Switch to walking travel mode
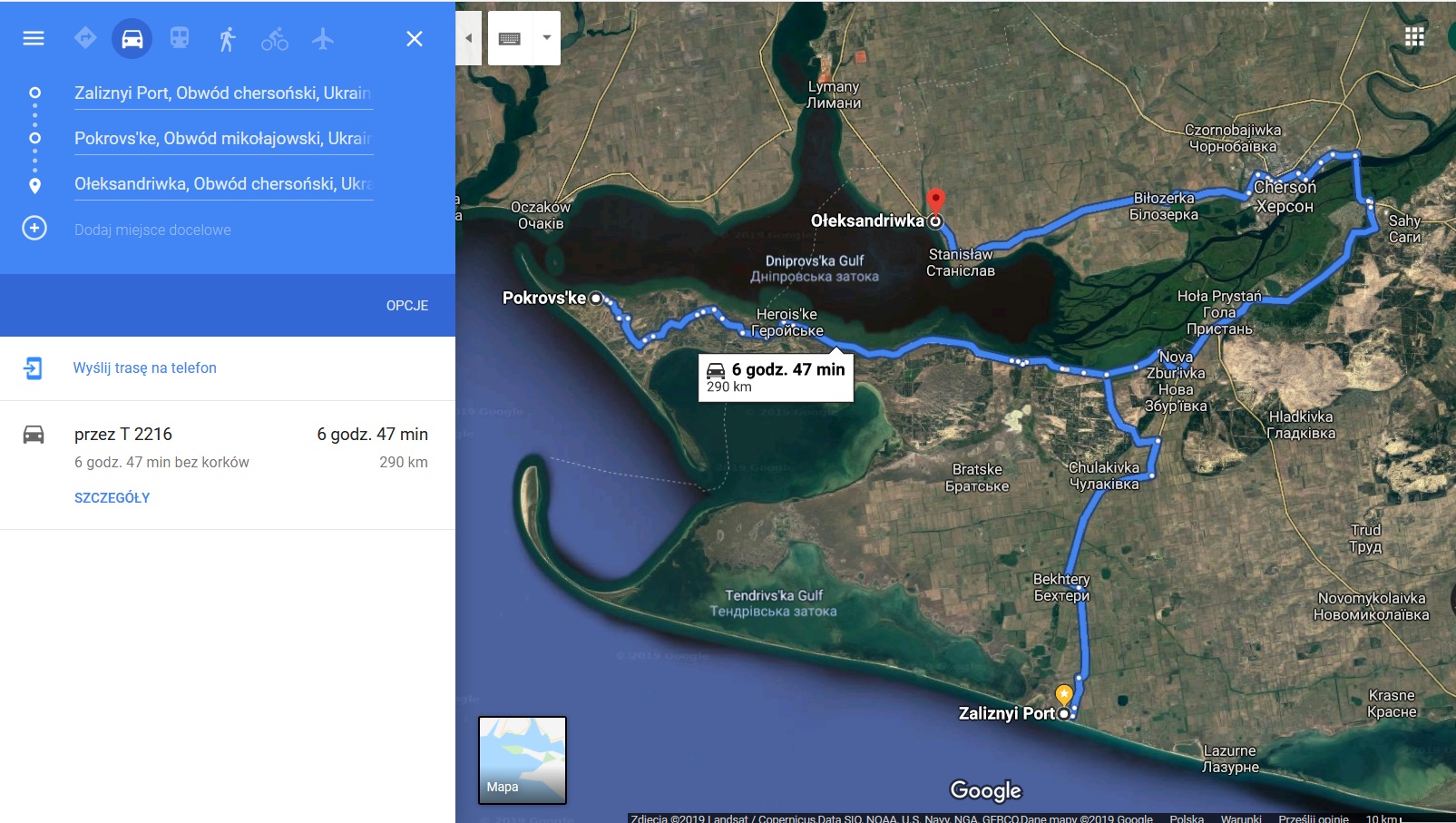This screenshot has width=1456, height=823. pyautogui.click(x=227, y=39)
